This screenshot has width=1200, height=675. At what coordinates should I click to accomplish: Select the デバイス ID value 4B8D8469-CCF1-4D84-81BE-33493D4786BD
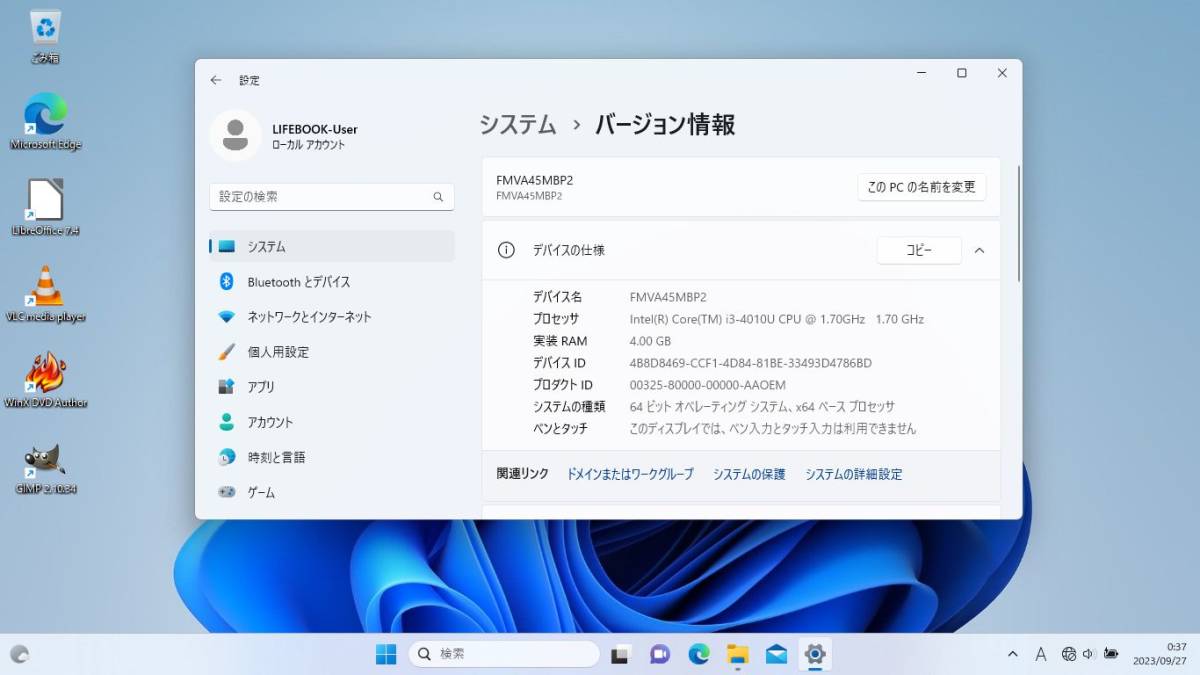pos(750,363)
